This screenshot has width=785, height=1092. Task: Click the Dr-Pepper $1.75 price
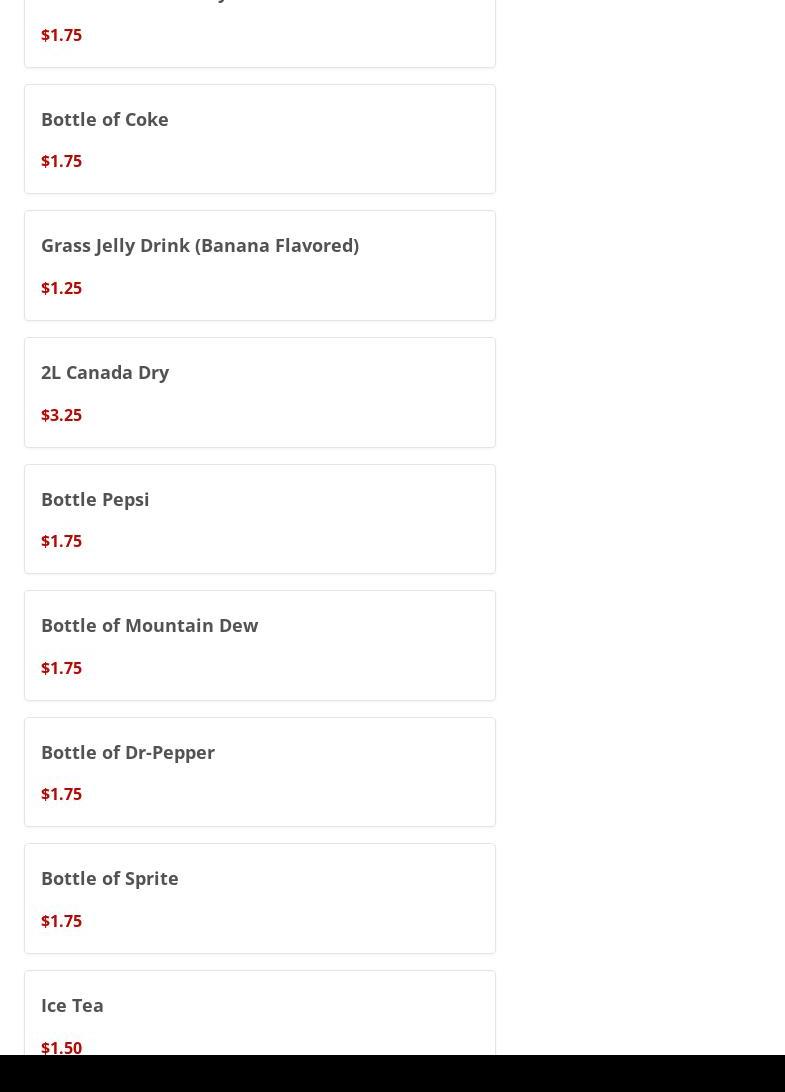(61, 794)
